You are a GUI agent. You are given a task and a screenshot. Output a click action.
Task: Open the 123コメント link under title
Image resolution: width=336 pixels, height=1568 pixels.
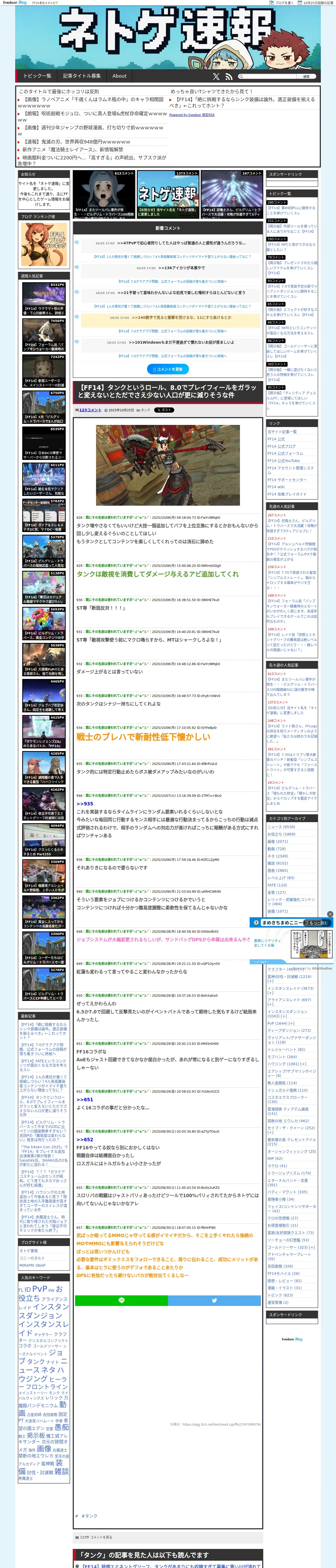click(90, 410)
